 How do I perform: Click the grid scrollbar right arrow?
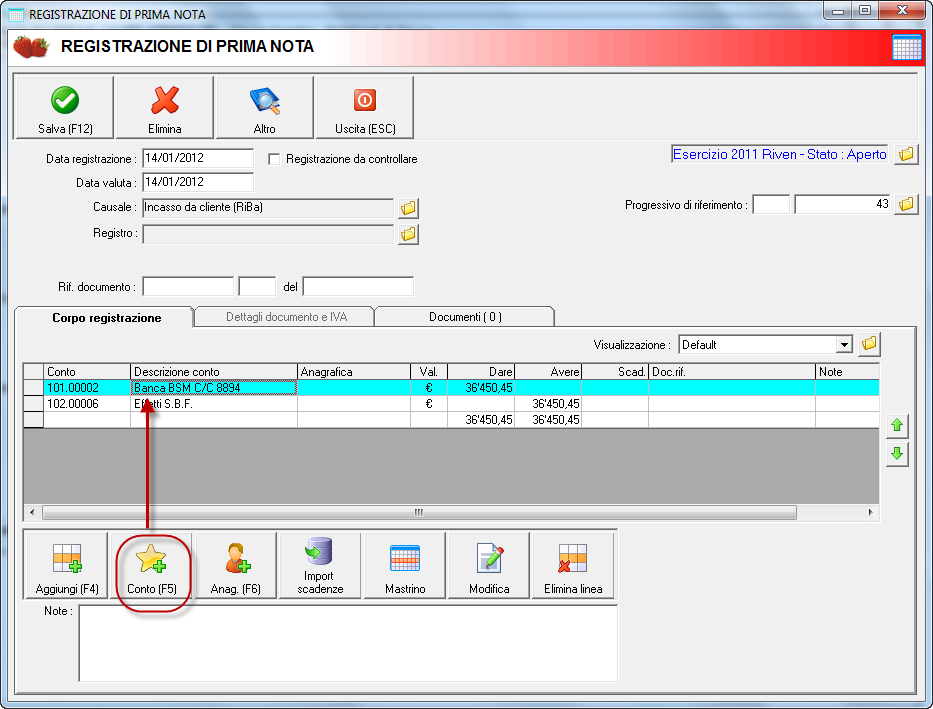pyautogui.click(x=871, y=512)
